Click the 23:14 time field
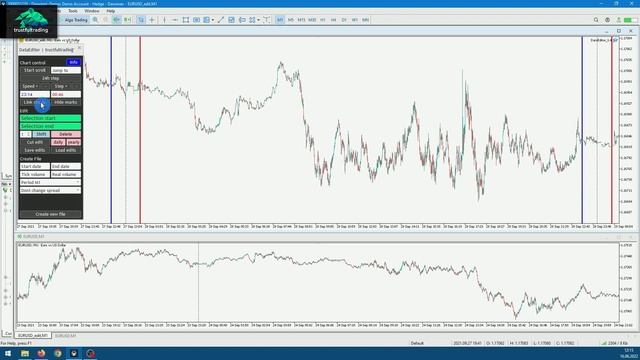Viewport: 640px width, 360px height. pos(35,94)
